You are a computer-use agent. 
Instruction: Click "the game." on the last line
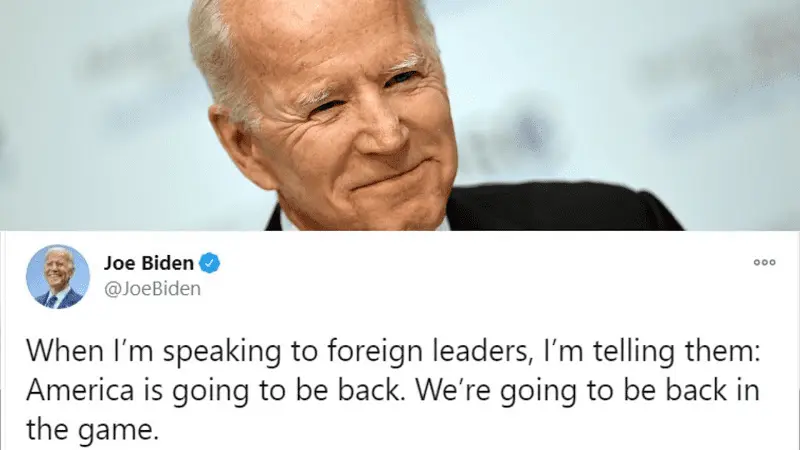[x=92, y=431]
